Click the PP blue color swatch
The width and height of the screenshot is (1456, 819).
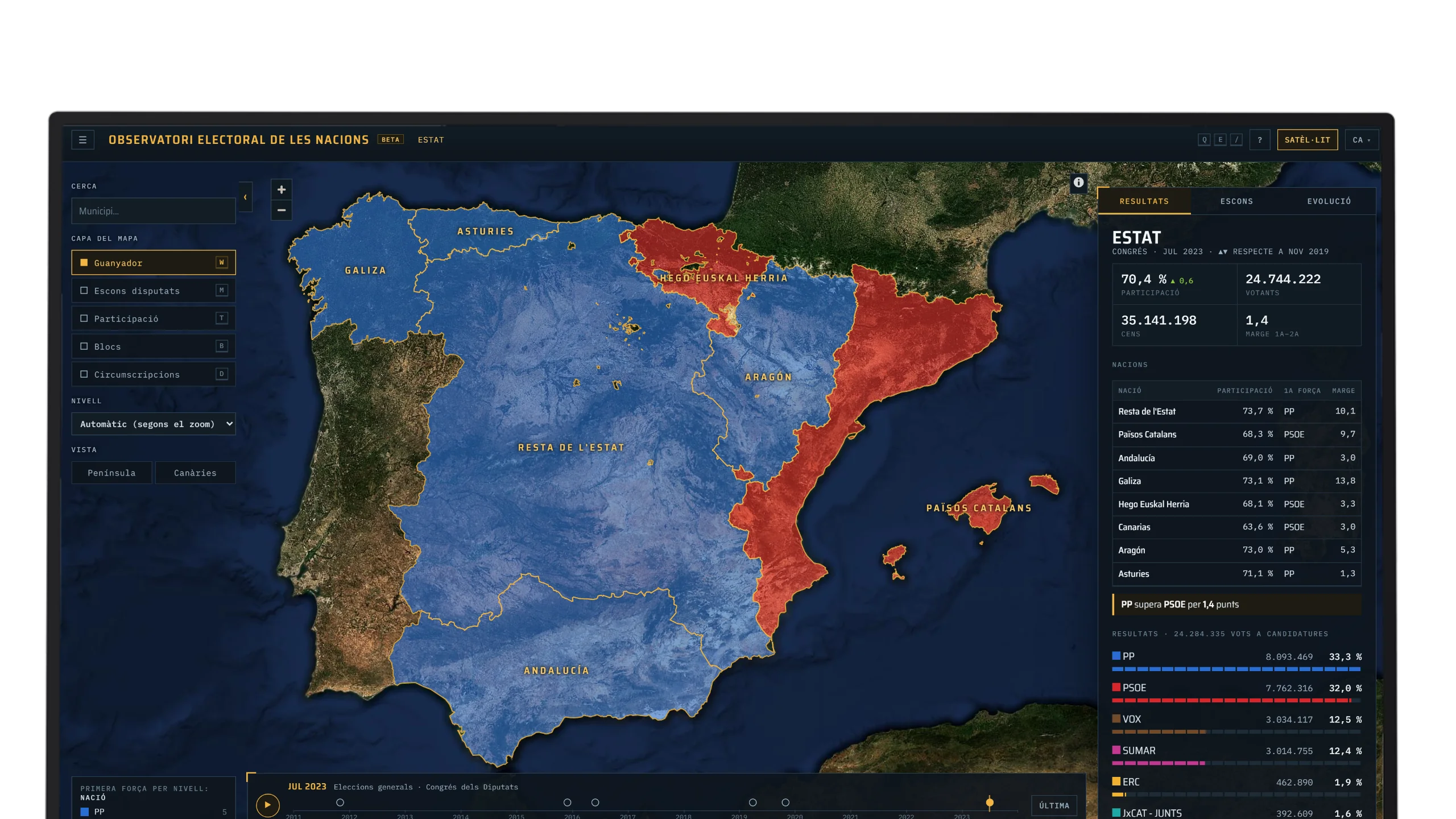[1116, 656]
